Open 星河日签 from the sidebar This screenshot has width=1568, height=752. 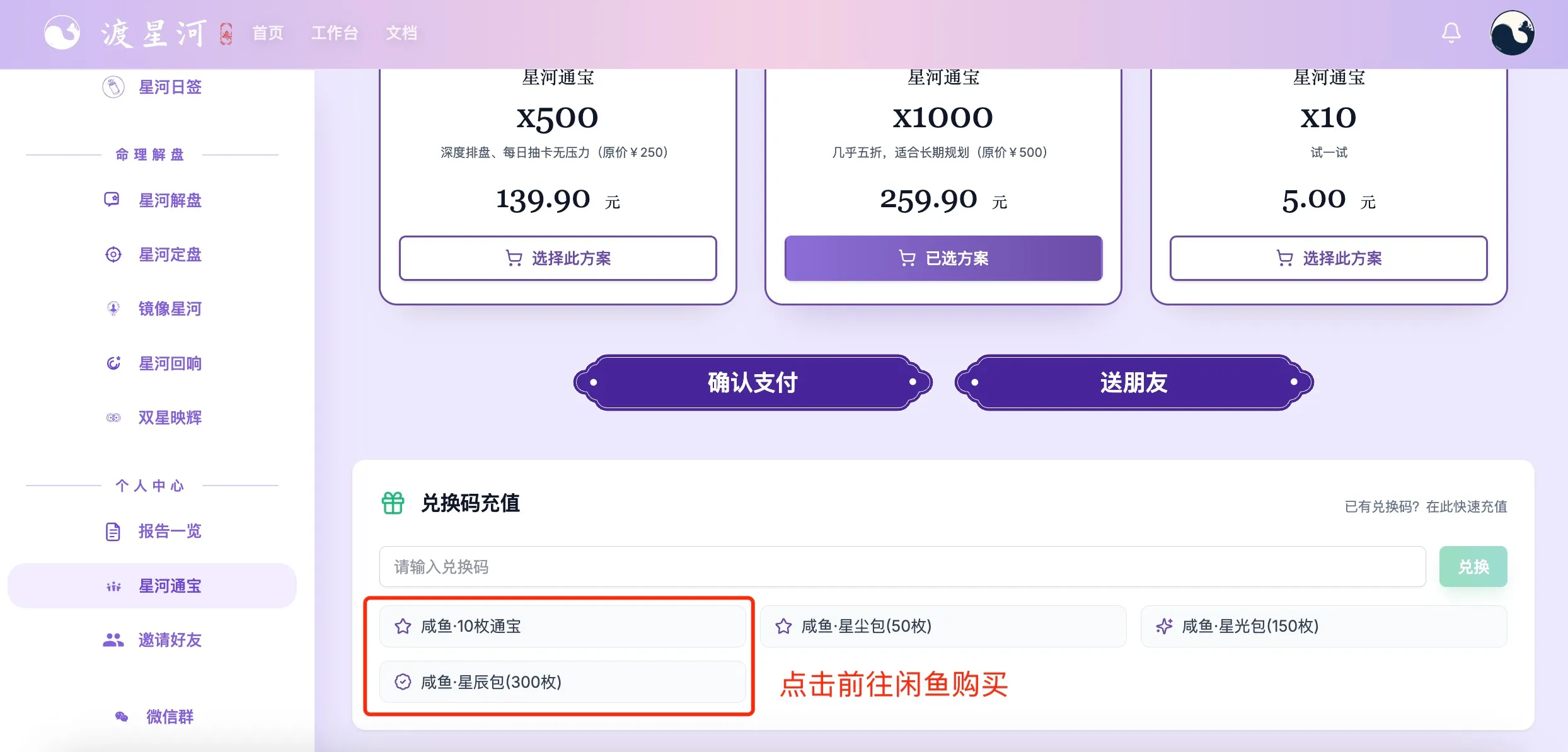(x=169, y=88)
